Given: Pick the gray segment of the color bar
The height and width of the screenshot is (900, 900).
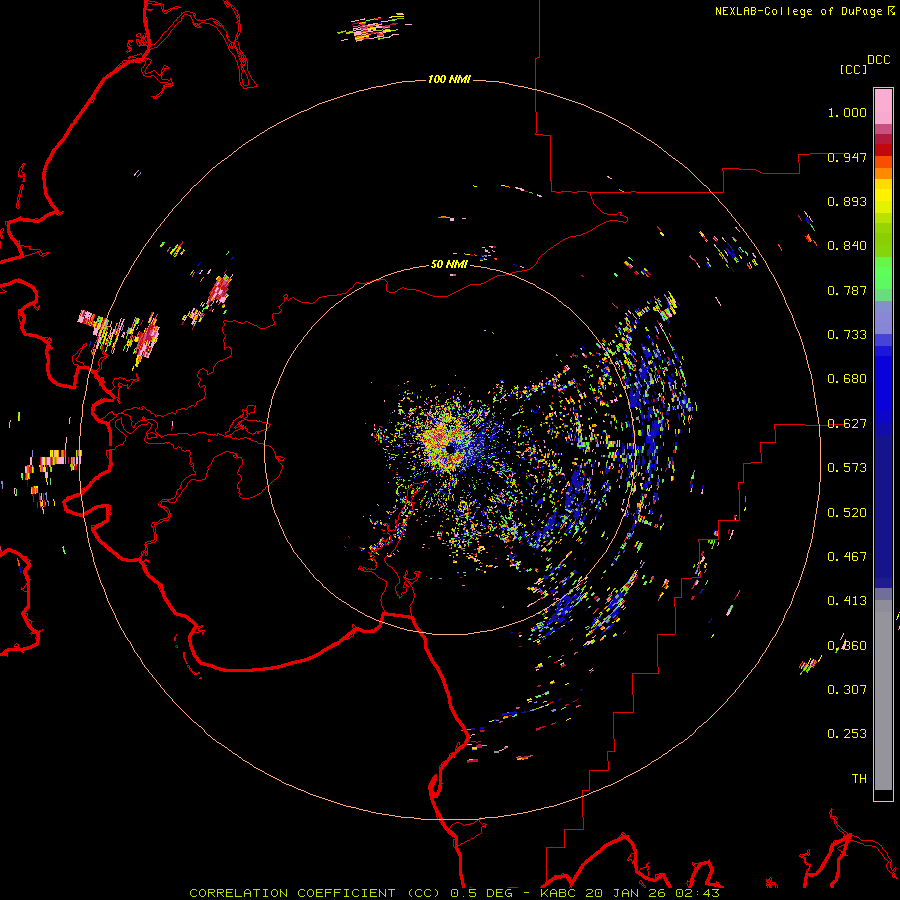Looking at the screenshot, I should pyautogui.click(x=883, y=695).
